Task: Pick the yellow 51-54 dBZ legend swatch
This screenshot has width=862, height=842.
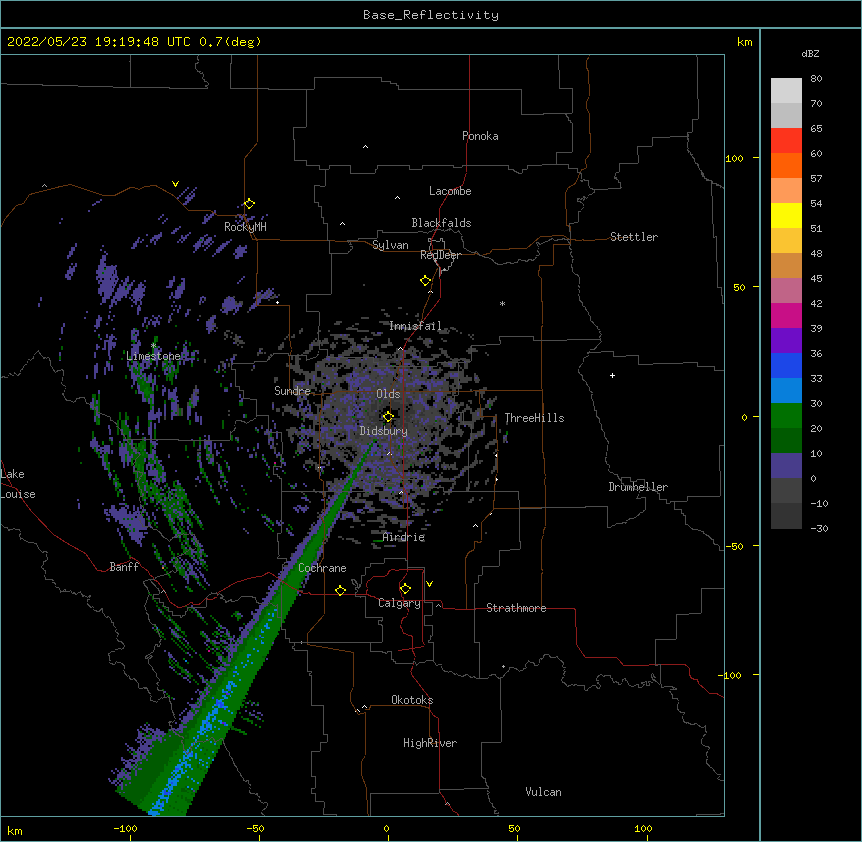Action: tap(786, 216)
